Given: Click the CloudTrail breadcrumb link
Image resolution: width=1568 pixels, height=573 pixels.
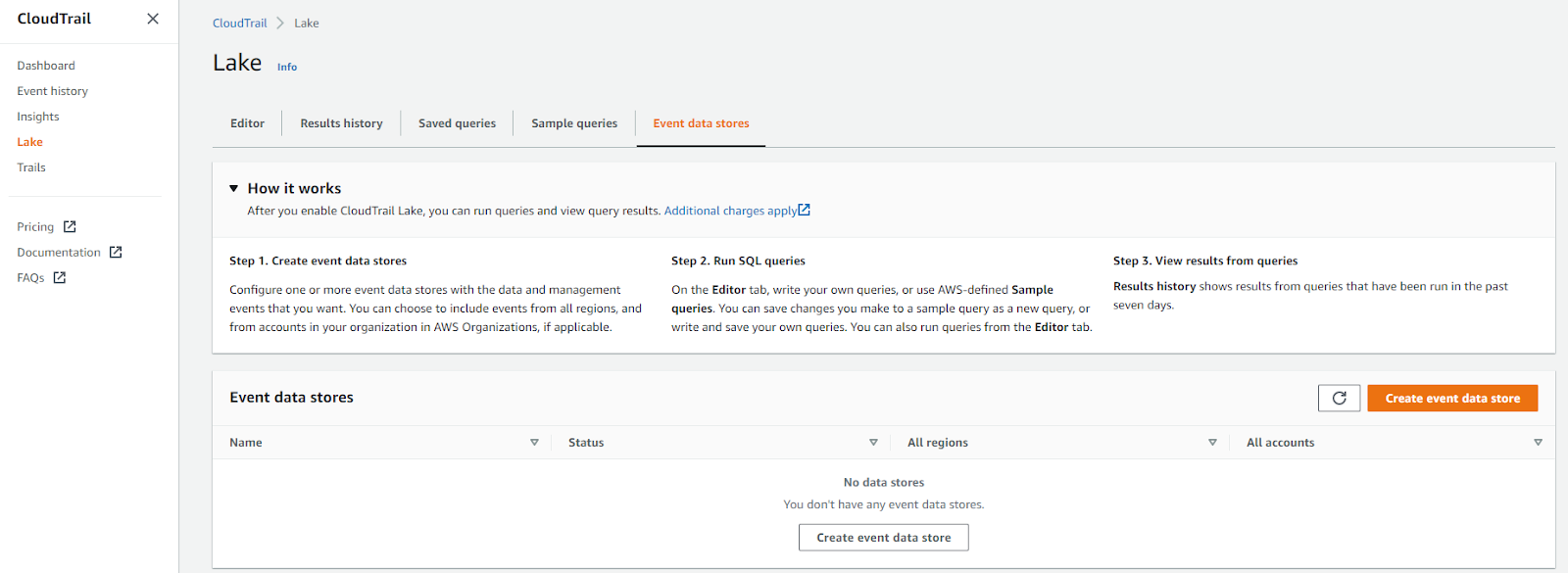Looking at the screenshot, I should (x=239, y=24).
